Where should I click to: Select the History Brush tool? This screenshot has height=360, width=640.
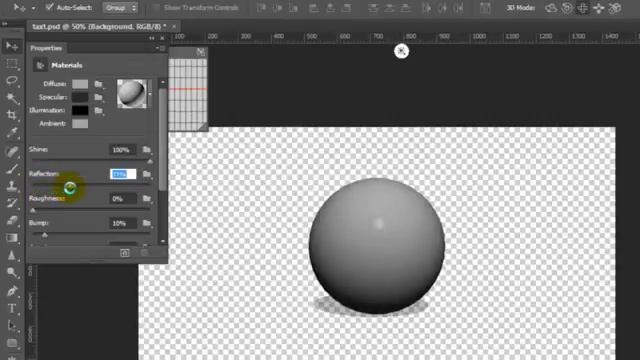[x=12, y=203]
